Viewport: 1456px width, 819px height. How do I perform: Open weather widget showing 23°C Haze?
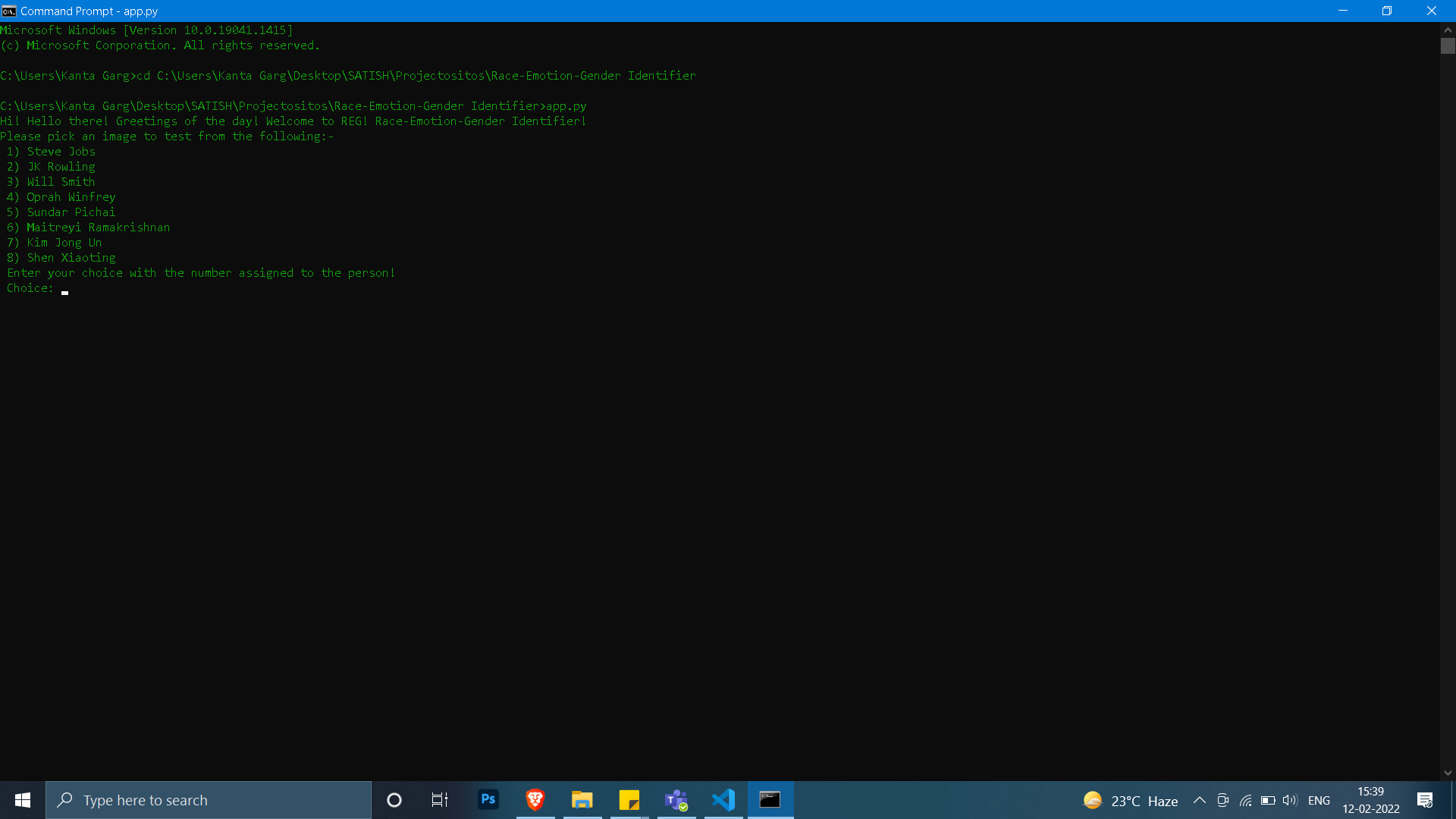click(x=1131, y=800)
